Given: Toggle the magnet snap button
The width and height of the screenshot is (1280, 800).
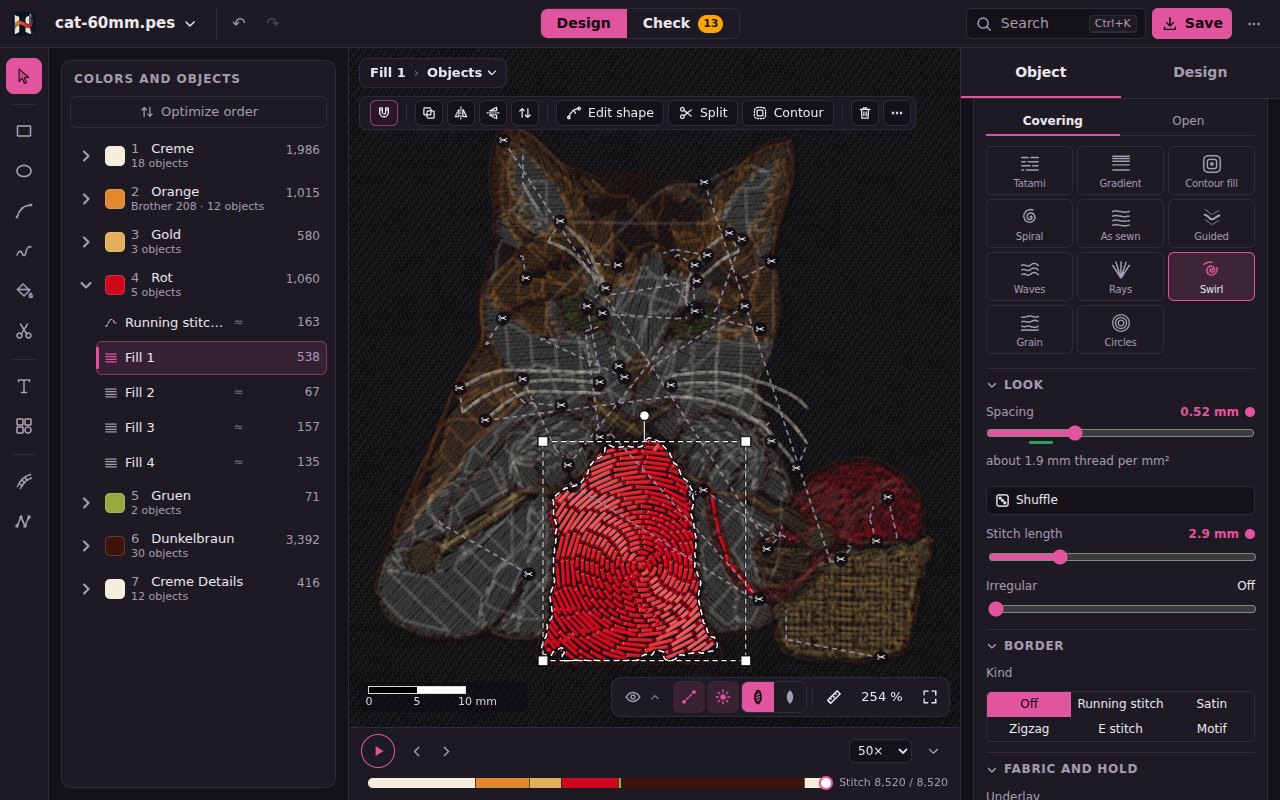Looking at the screenshot, I should point(384,113).
